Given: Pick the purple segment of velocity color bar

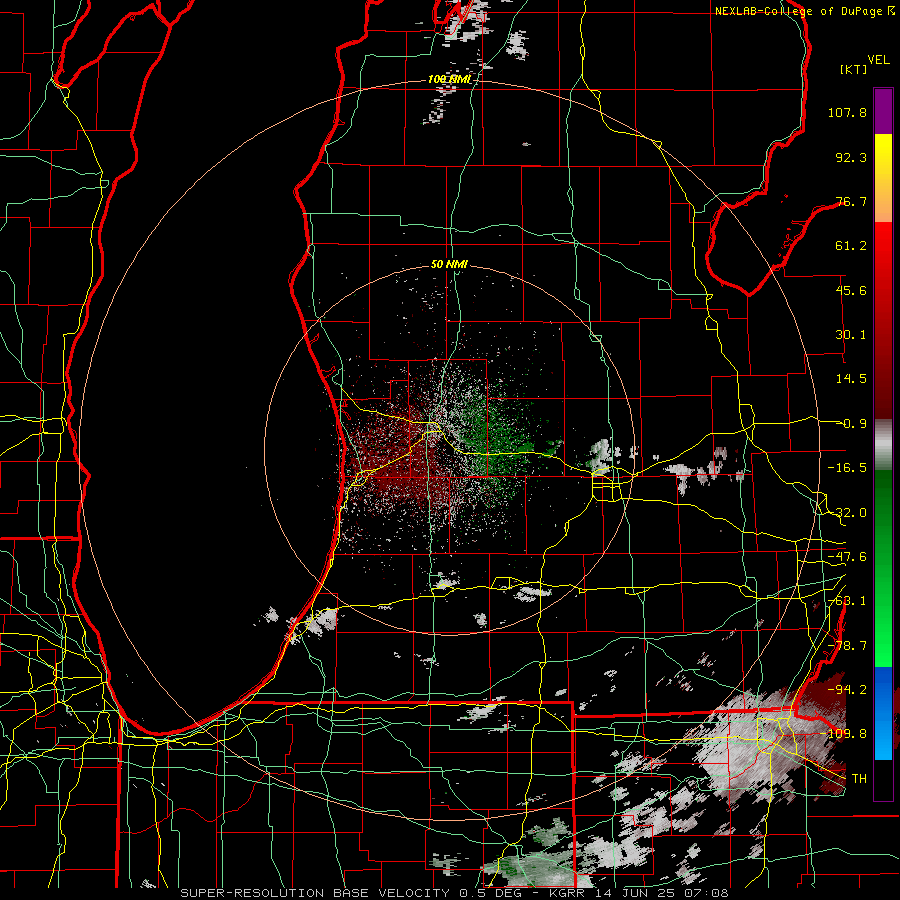Looking at the screenshot, I should (x=883, y=111).
